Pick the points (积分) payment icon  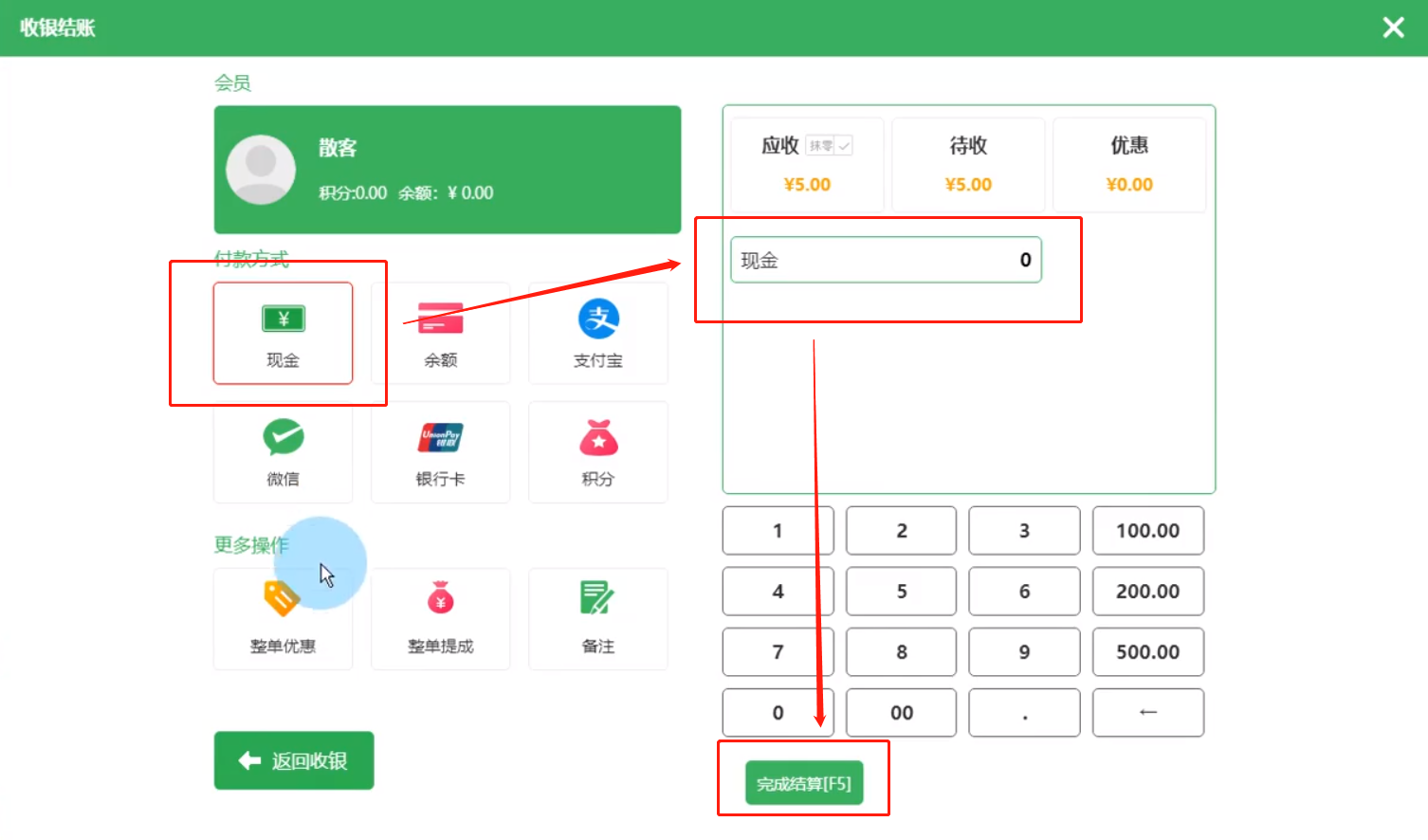[598, 439]
